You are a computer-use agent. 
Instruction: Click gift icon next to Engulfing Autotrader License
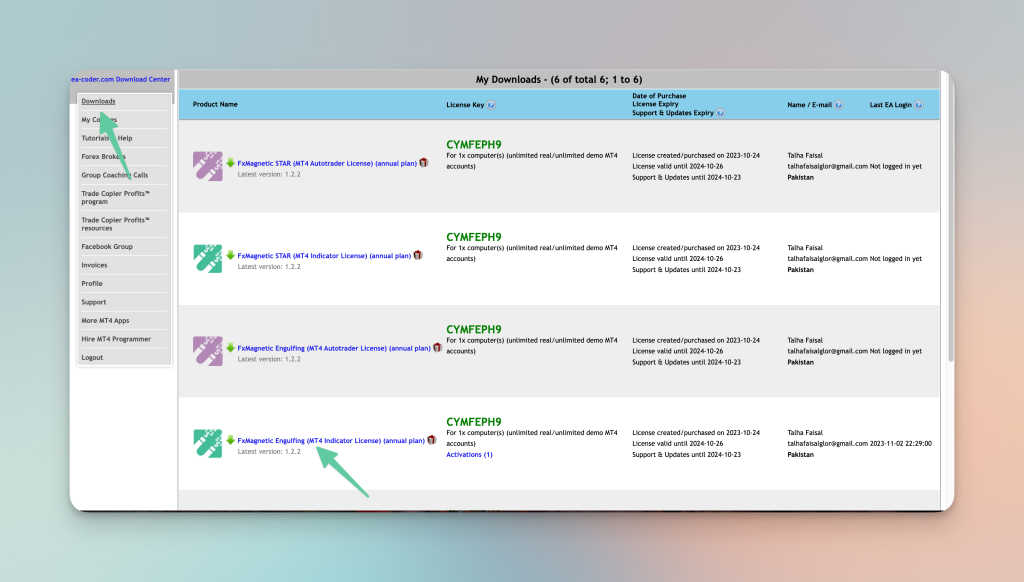437,348
